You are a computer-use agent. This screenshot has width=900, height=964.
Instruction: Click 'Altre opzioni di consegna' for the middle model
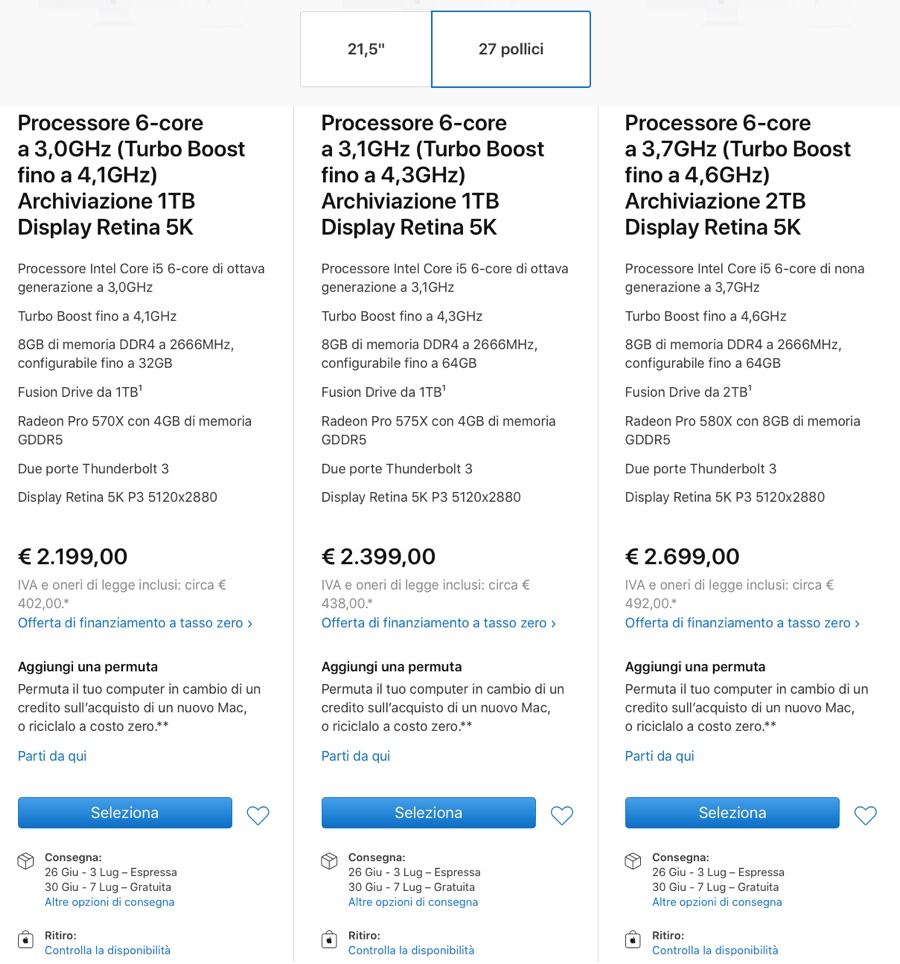pos(413,901)
